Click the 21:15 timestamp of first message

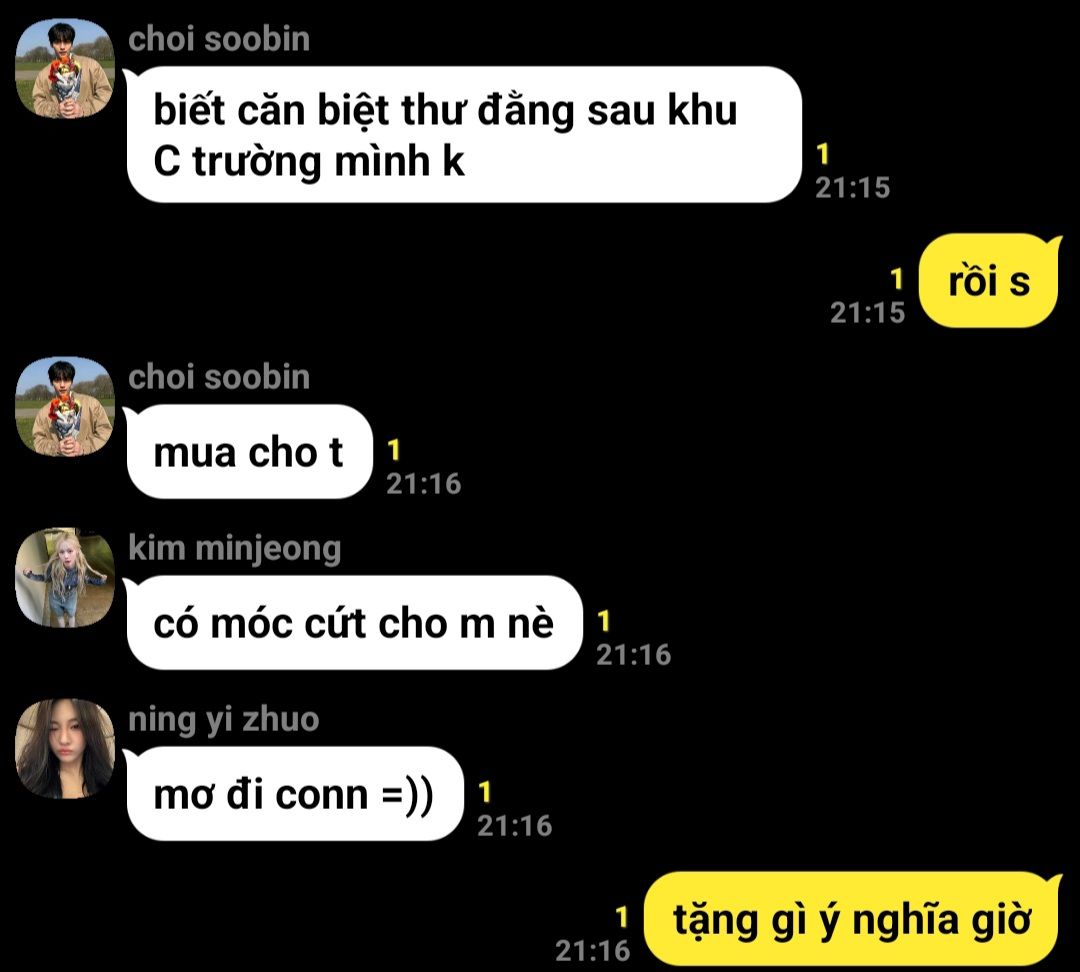[853, 187]
